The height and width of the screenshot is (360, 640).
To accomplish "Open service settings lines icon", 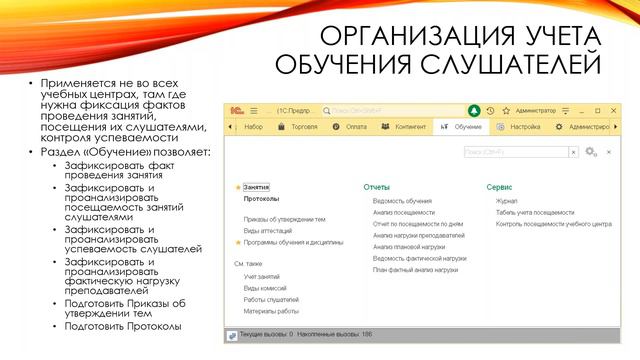I will [x=565, y=111].
